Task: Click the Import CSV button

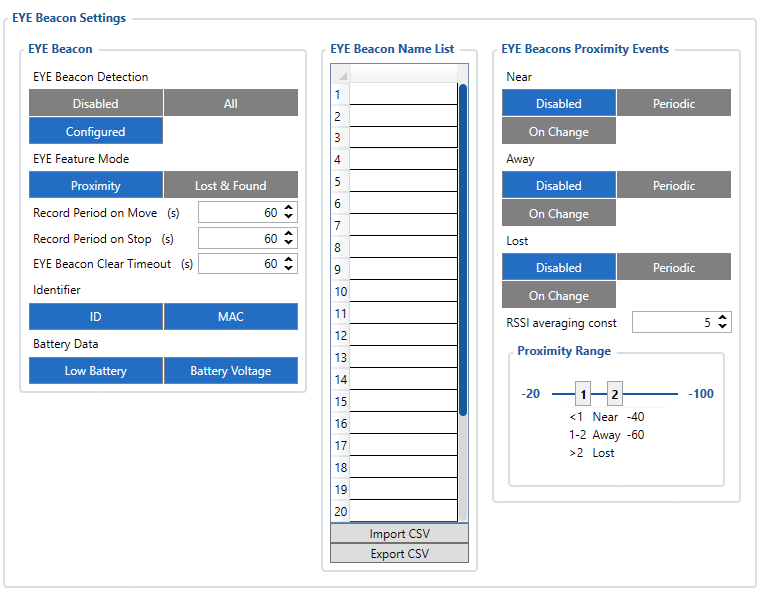Action: [x=399, y=534]
